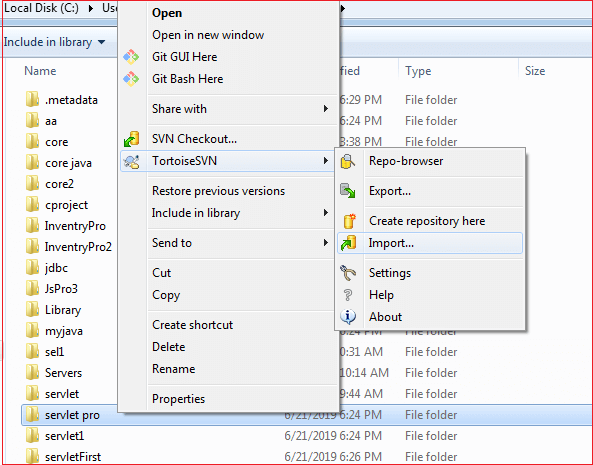Open the Include in library toolbar dropdown
Viewport: 593px width, 465px height.
tap(54, 42)
